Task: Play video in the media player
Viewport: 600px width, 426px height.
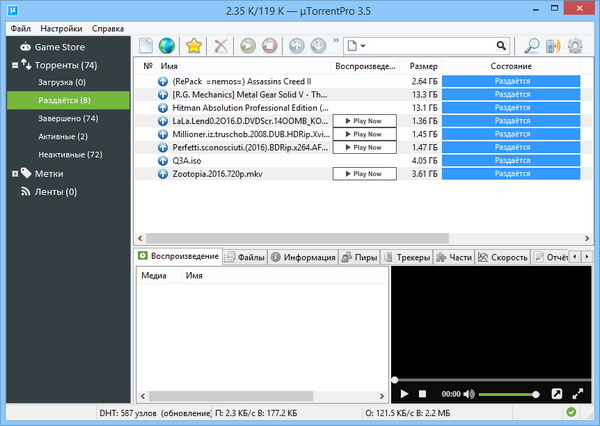Action: (404, 394)
